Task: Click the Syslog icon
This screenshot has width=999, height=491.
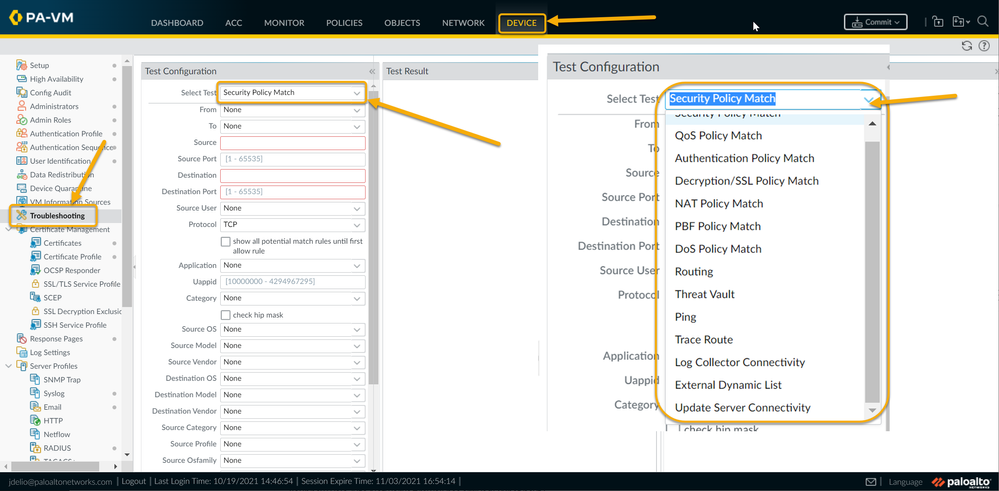Action: click(x=36, y=394)
